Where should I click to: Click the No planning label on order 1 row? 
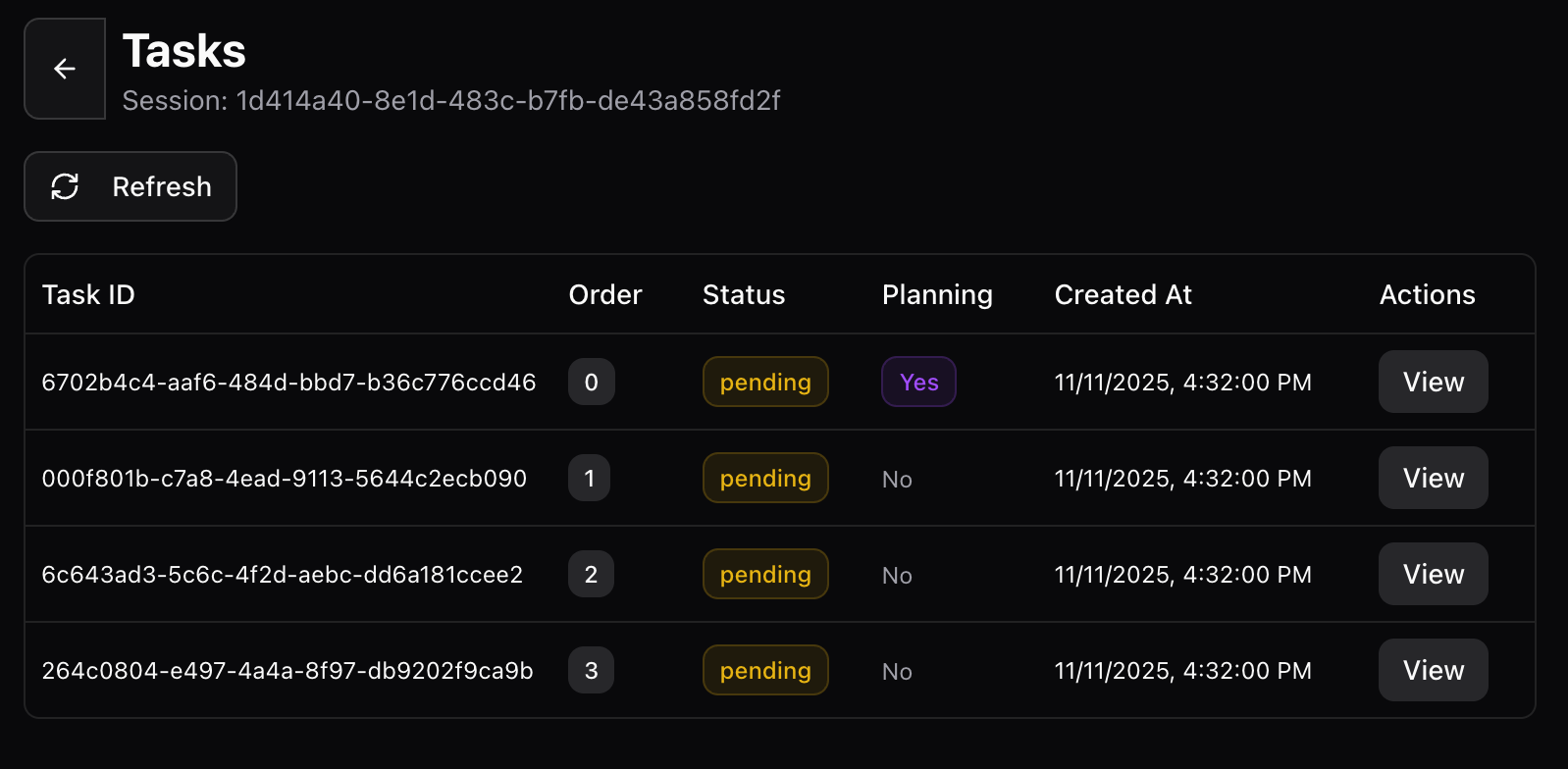pyautogui.click(x=896, y=479)
